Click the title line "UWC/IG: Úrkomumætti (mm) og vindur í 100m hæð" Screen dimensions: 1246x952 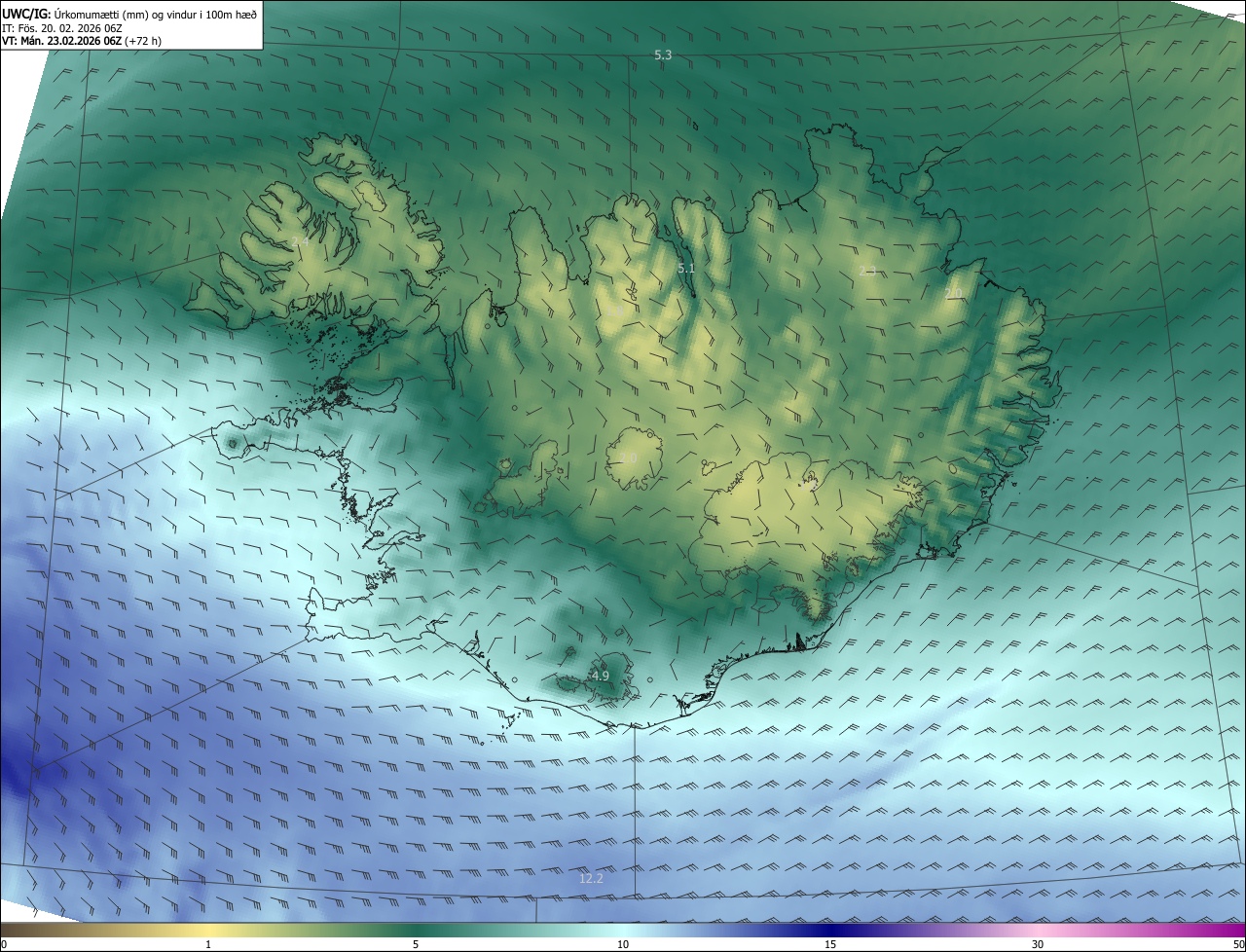pos(129,14)
